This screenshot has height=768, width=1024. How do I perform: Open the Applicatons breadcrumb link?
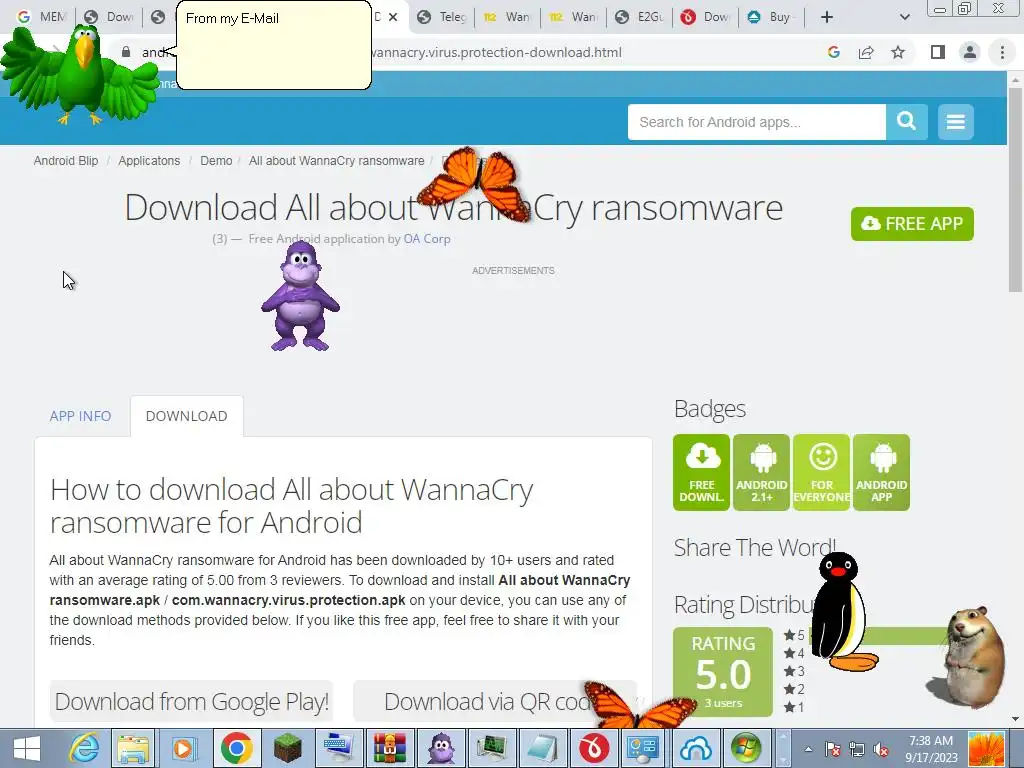coord(149,161)
